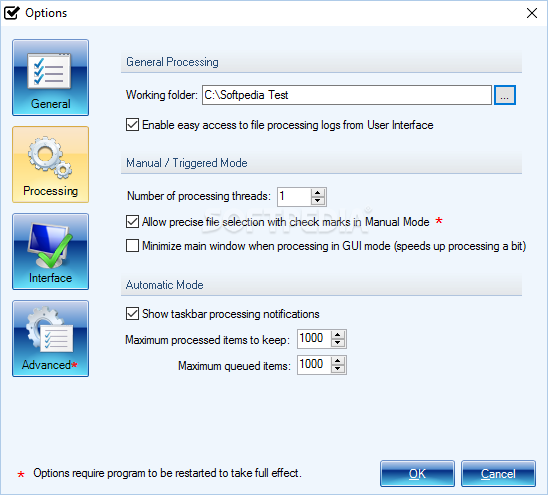
Task: Click the Working folder path field
Action: coord(347,95)
